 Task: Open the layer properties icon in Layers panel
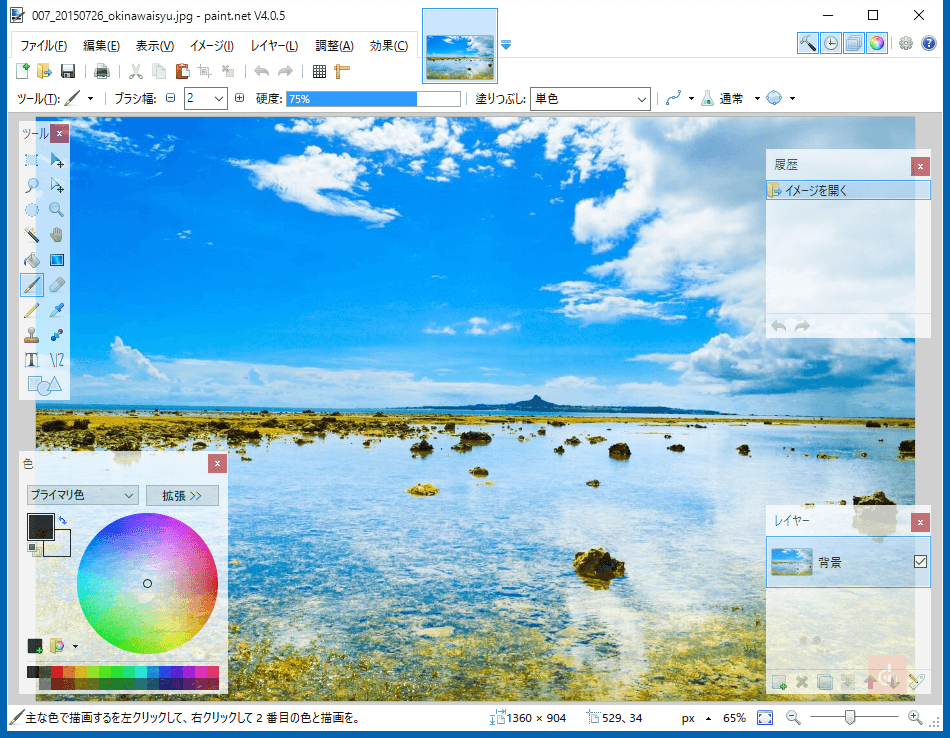(917, 682)
